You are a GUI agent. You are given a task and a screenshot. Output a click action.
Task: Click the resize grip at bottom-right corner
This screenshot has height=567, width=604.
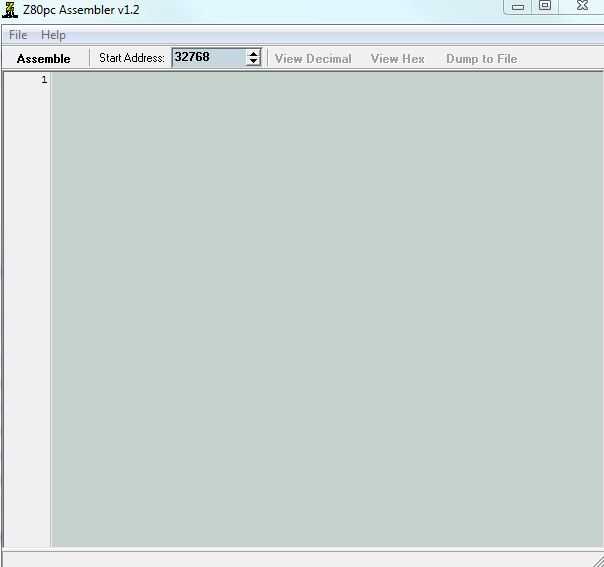tap(598, 560)
